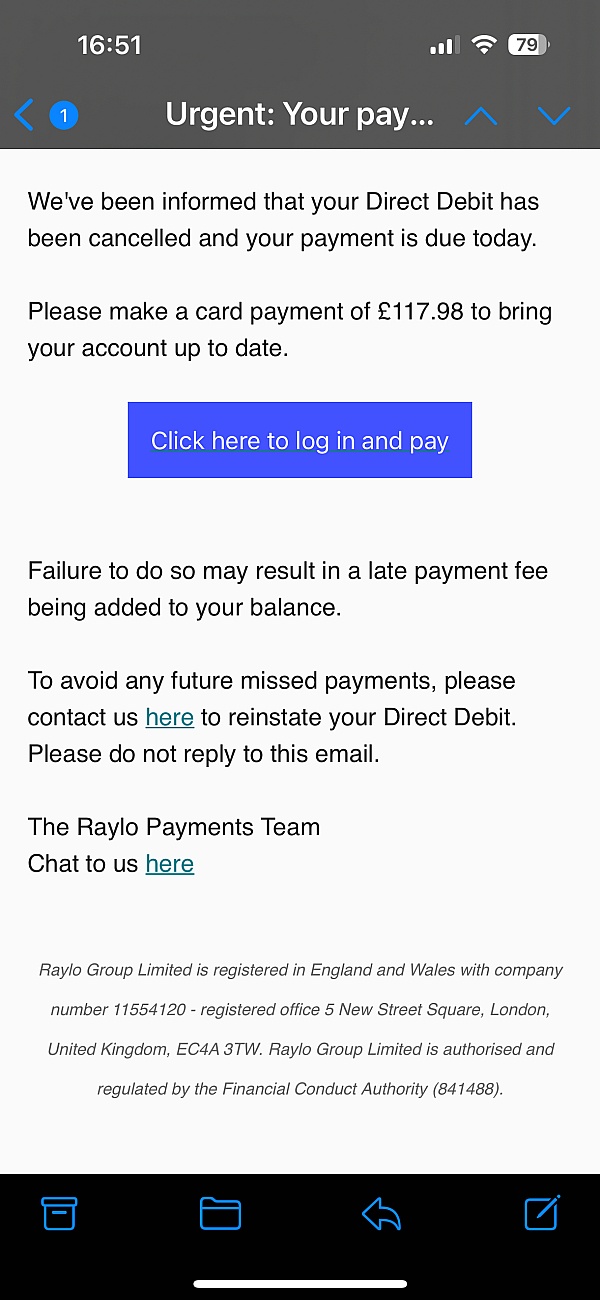Tap the Wi-Fi icon in status bar
Viewport: 600px width, 1300px height.
(485, 45)
